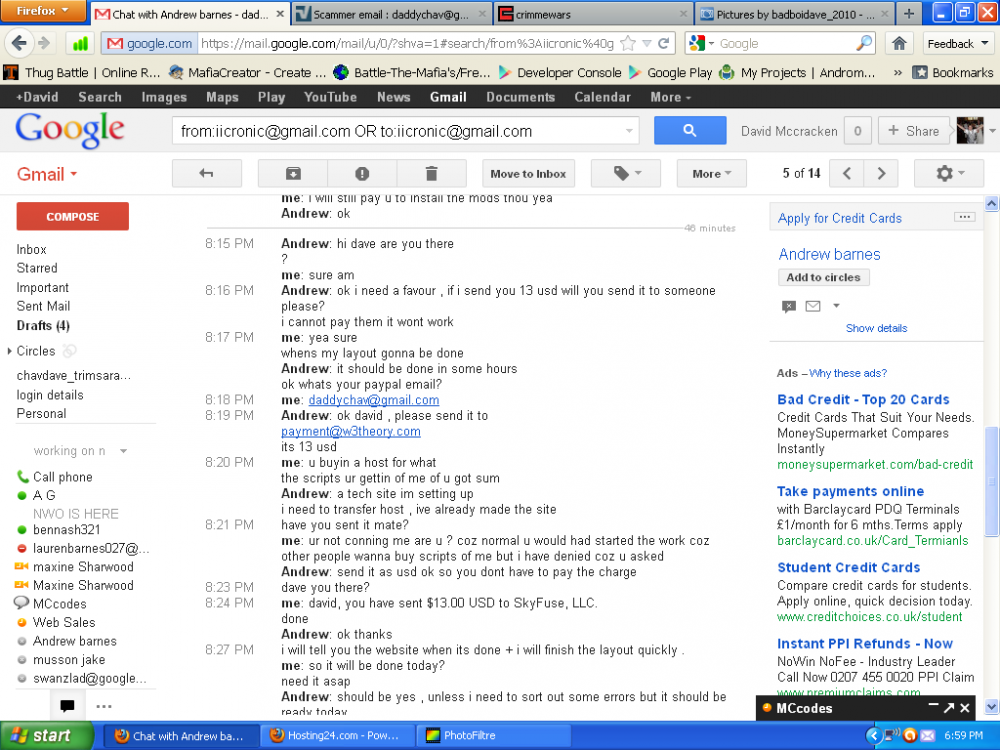Open the More dropdown in Gmail toolbar
Image resolution: width=1000 pixels, height=750 pixels.
pos(712,173)
